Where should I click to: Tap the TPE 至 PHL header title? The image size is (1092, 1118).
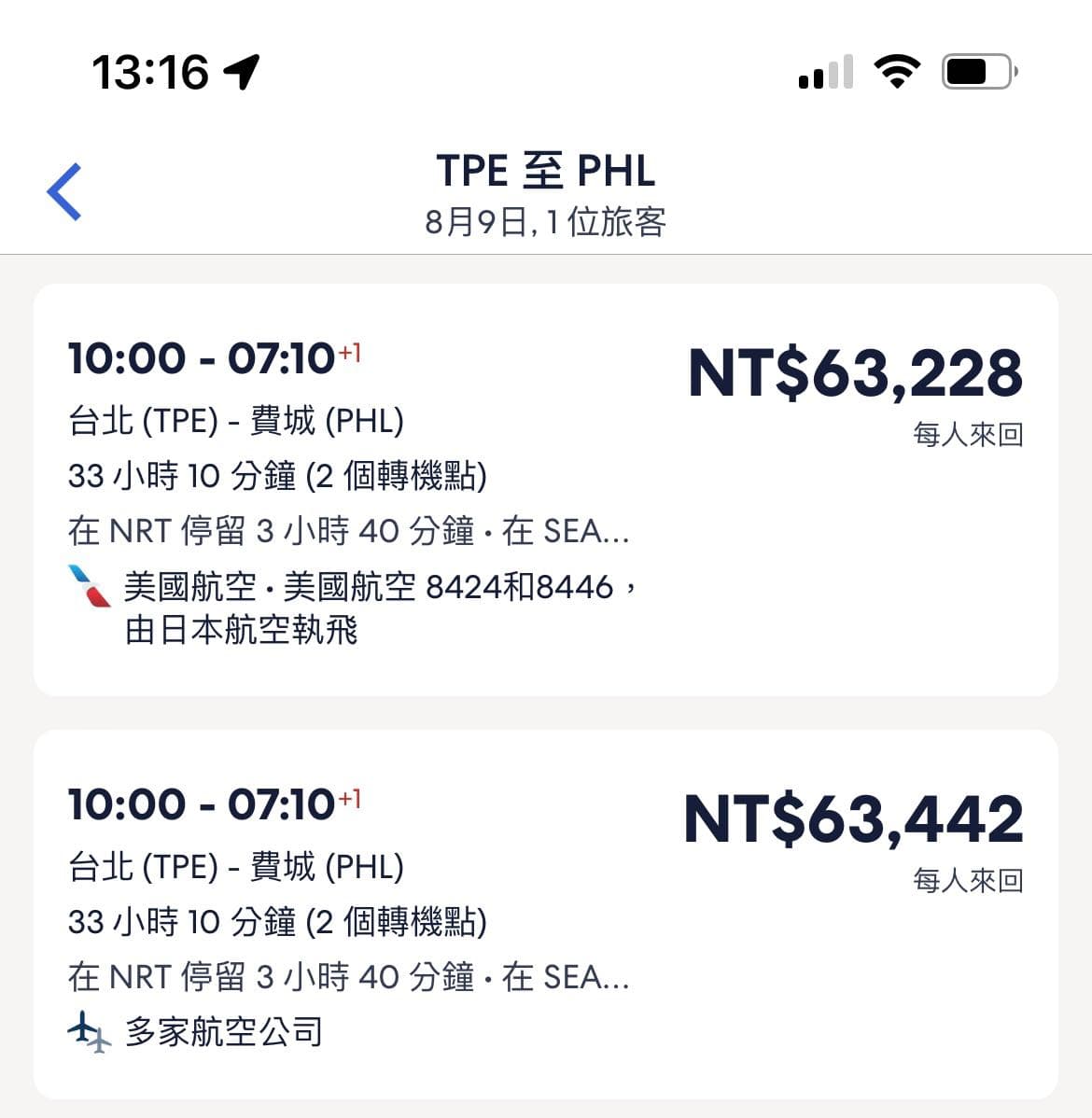coord(546,171)
